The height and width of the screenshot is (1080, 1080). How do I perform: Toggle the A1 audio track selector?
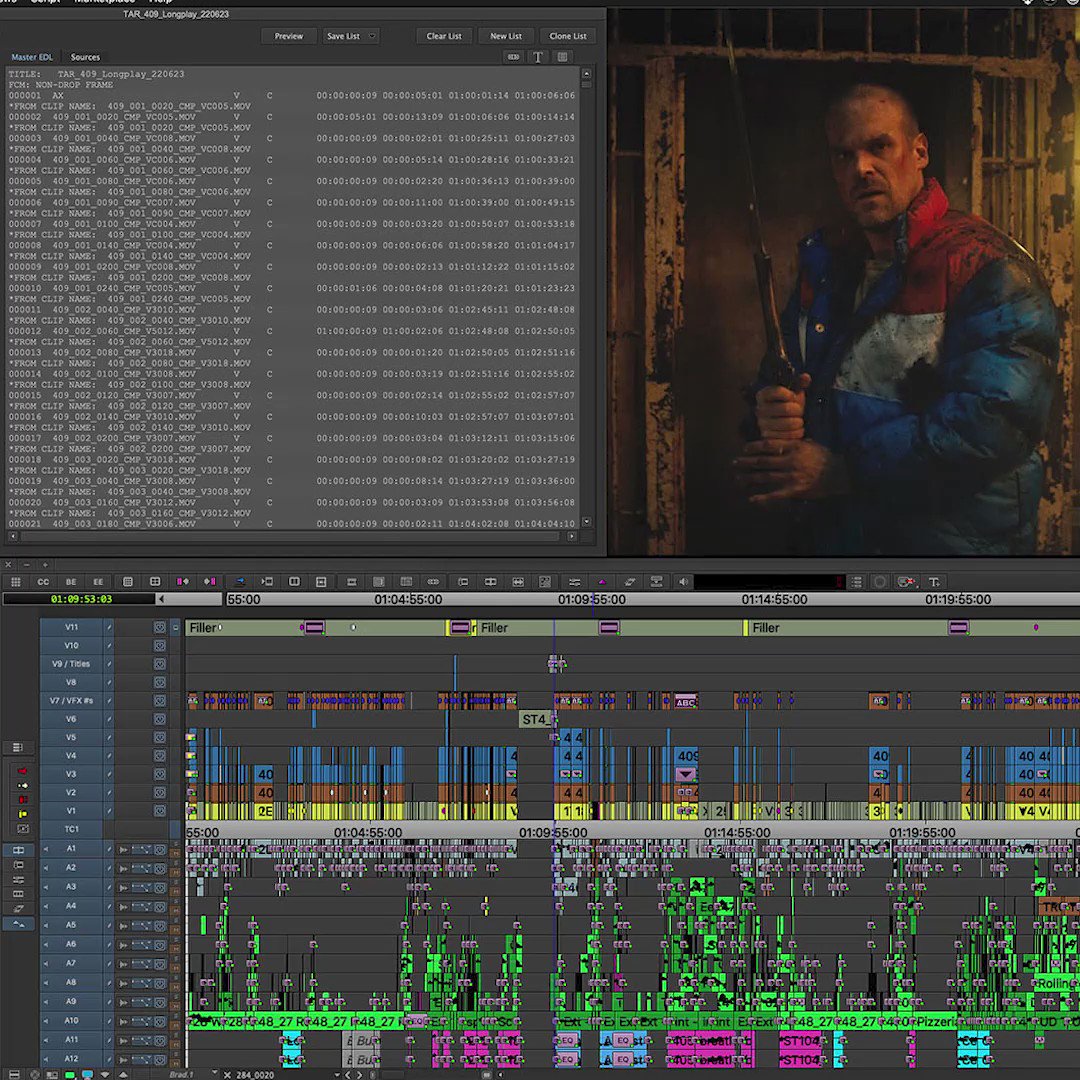(71, 849)
